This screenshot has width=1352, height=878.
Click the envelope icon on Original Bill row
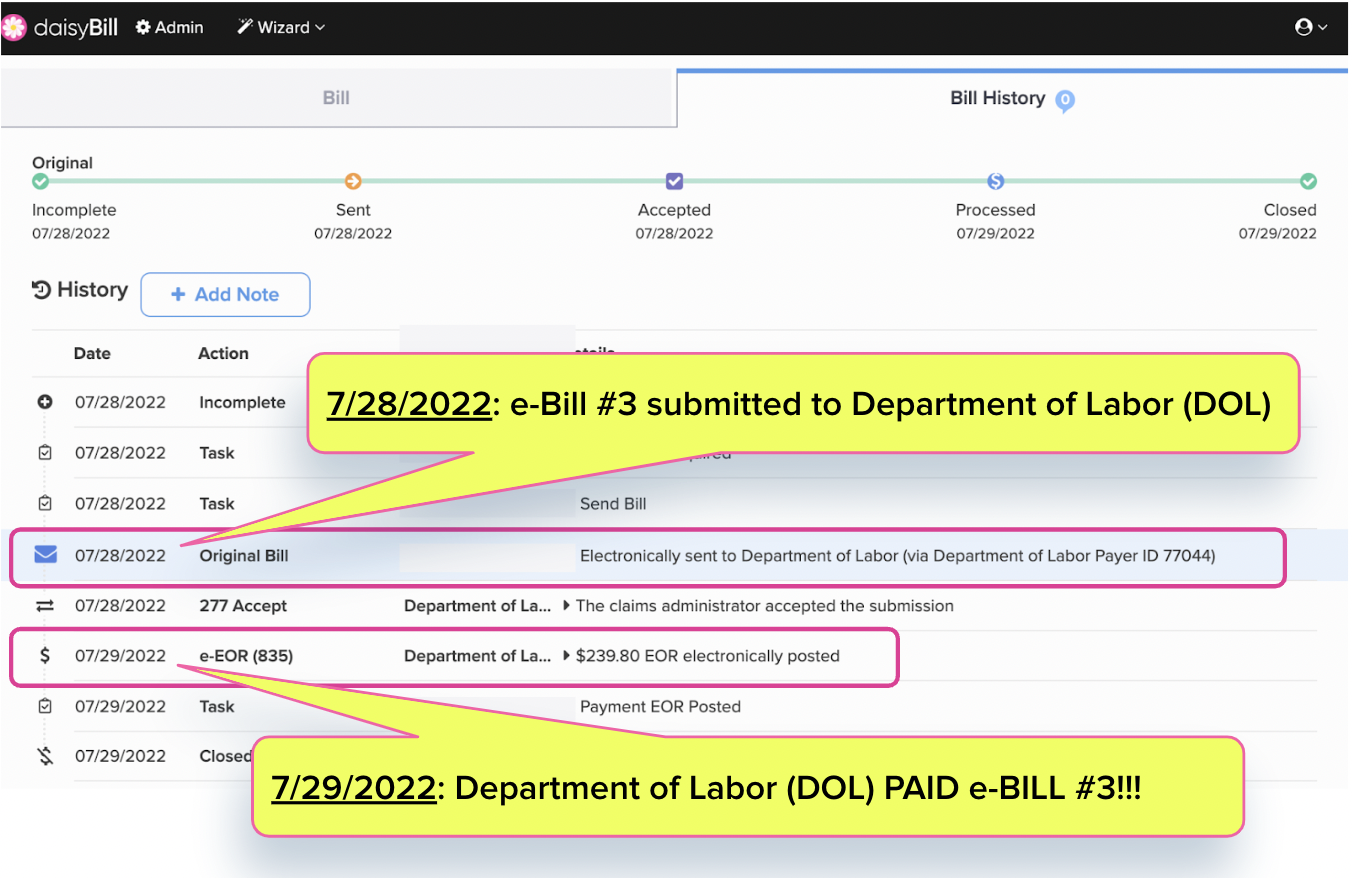click(45, 555)
